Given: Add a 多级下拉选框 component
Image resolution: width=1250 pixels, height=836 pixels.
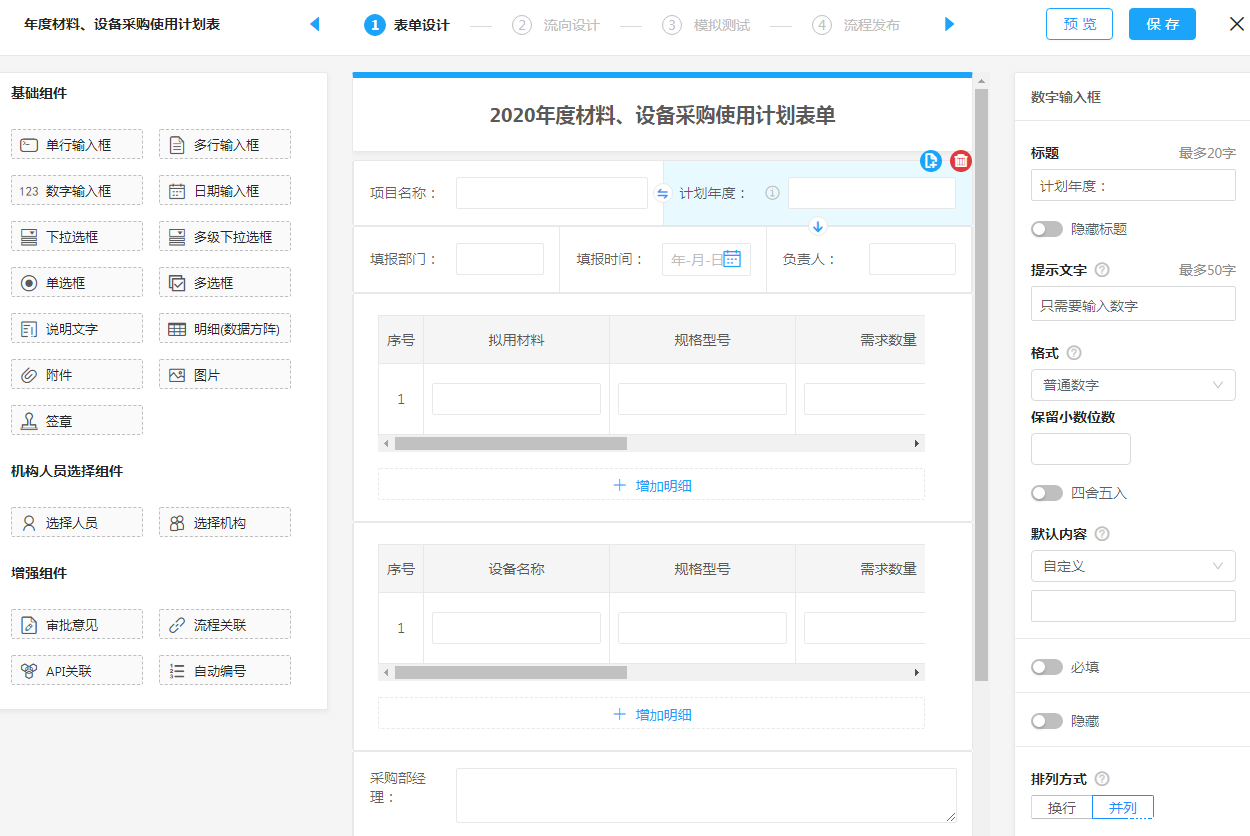Looking at the screenshot, I should pos(225,236).
